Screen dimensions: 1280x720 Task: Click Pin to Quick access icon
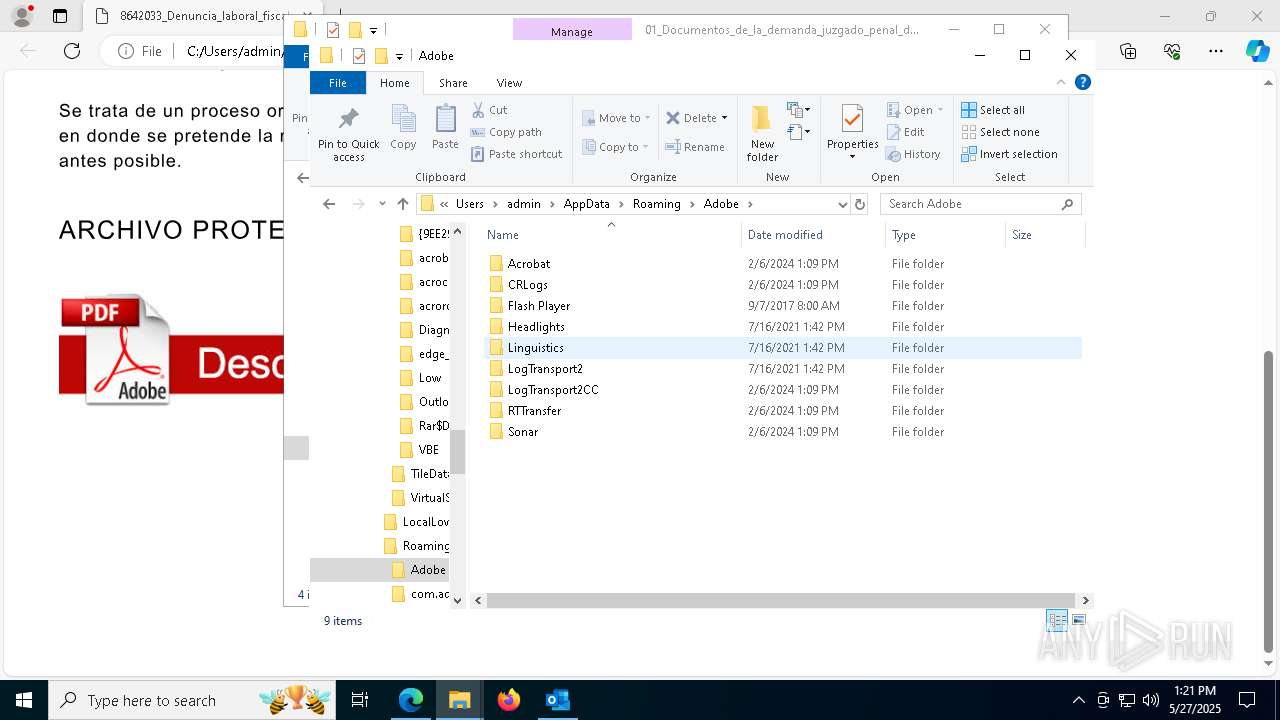[348, 132]
